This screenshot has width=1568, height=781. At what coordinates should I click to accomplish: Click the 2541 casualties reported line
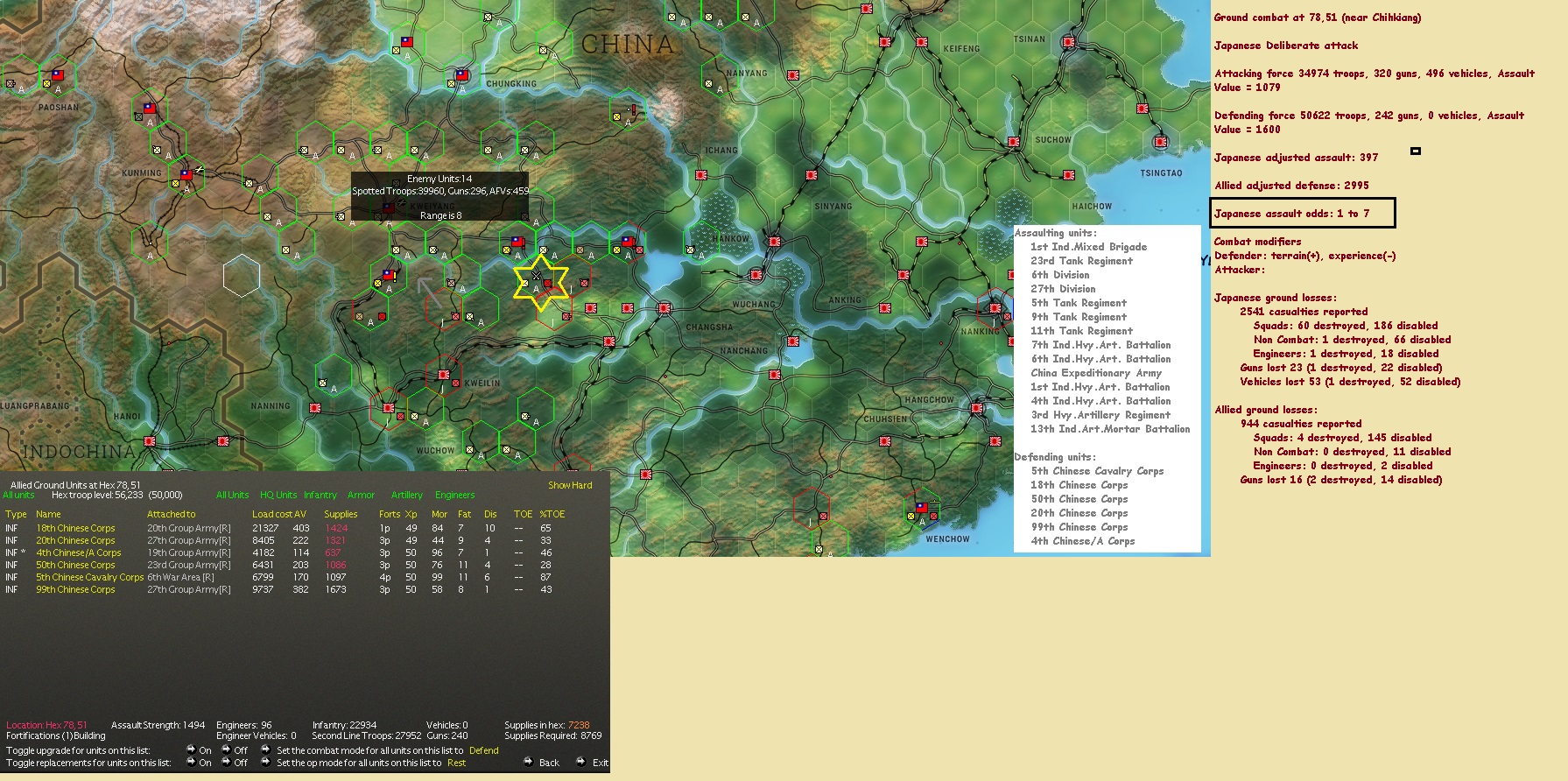point(1304,312)
